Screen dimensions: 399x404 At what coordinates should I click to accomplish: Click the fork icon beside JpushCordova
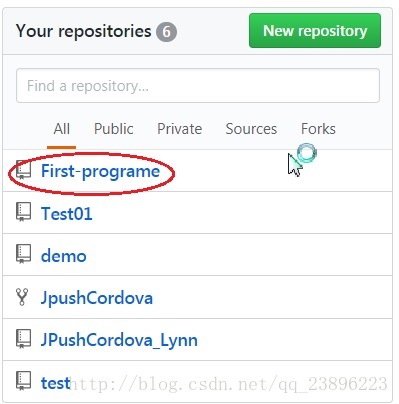click(x=22, y=297)
